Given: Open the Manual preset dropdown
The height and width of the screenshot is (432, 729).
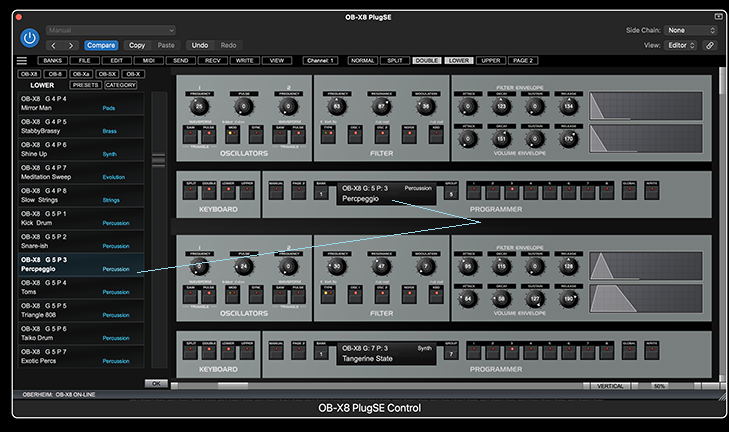Looking at the screenshot, I should 111,30.
